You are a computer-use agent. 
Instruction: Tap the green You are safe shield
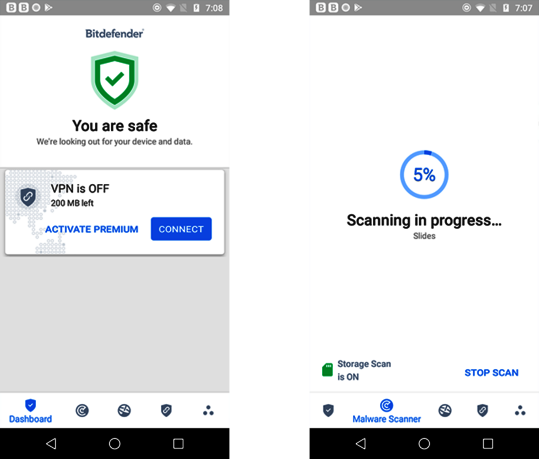point(114,80)
